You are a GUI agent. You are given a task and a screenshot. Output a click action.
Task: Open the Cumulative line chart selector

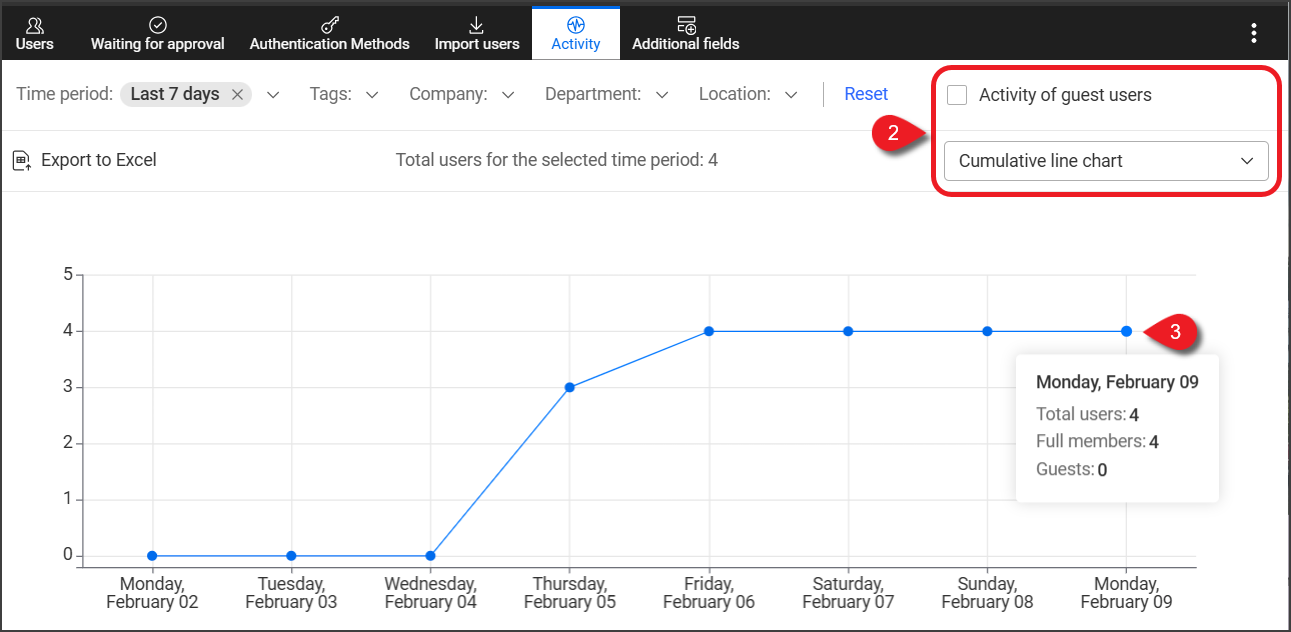pyautogui.click(x=1105, y=161)
